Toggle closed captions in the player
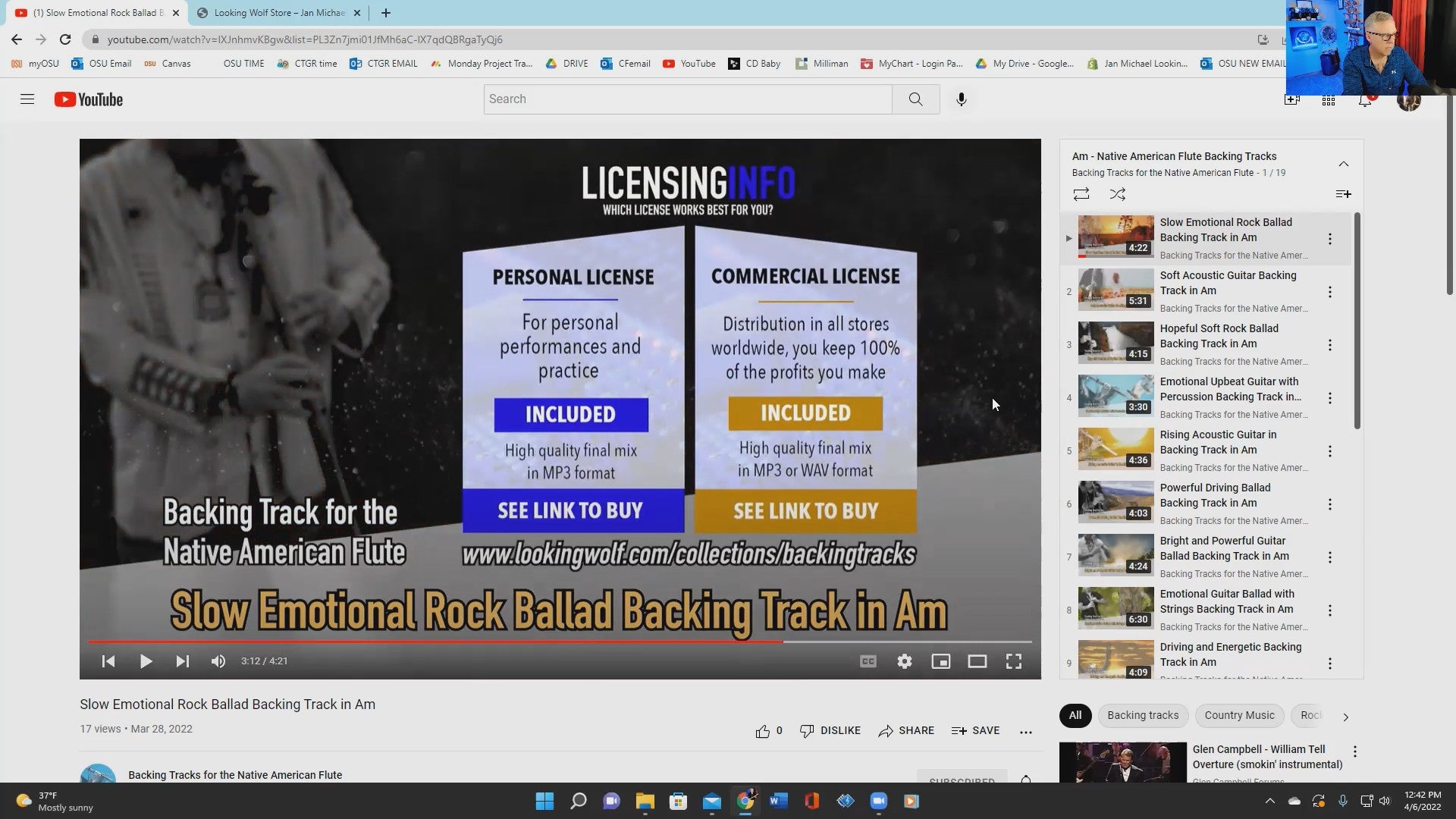The width and height of the screenshot is (1456, 819). click(x=868, y=661)
